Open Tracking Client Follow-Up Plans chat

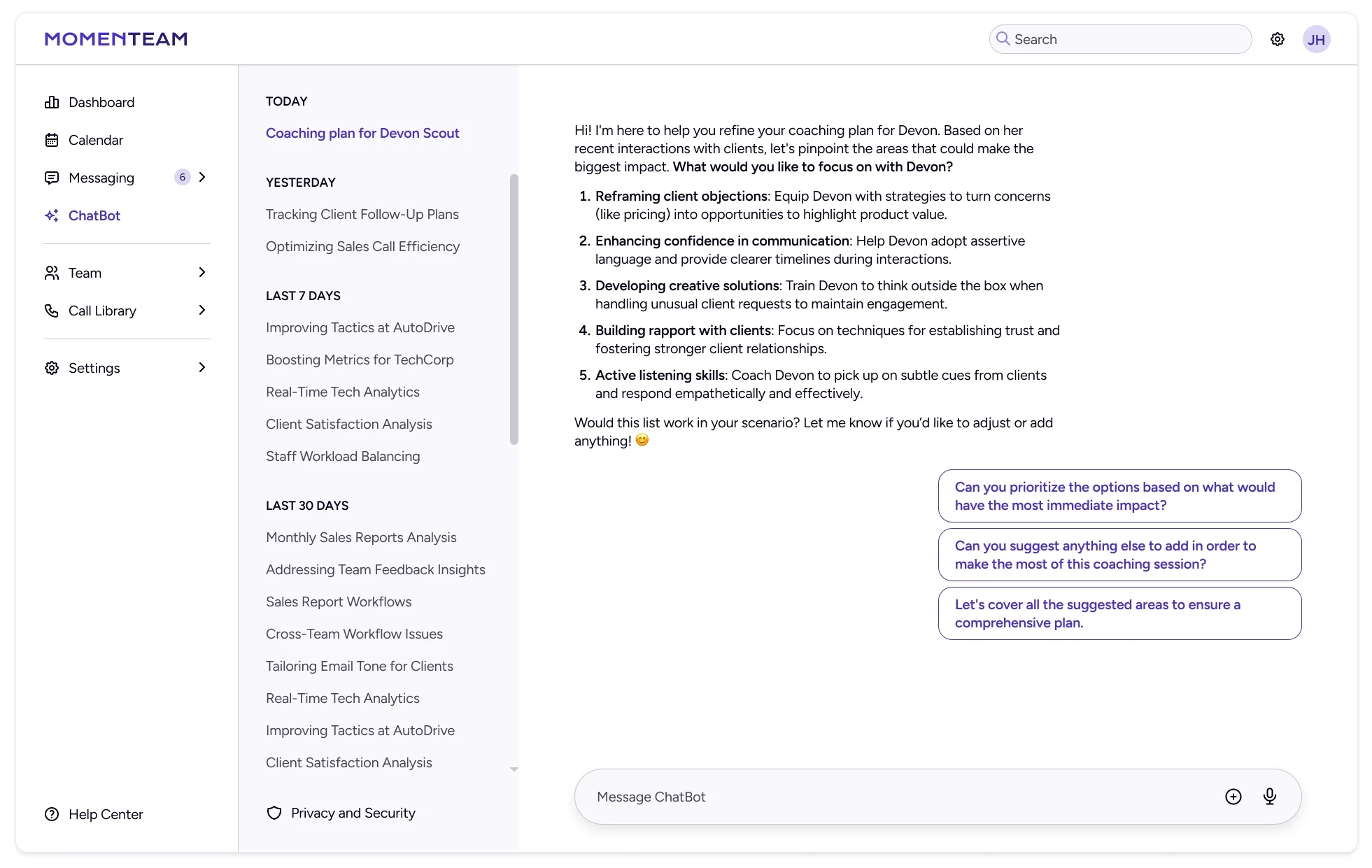click(x=362, y=214)
